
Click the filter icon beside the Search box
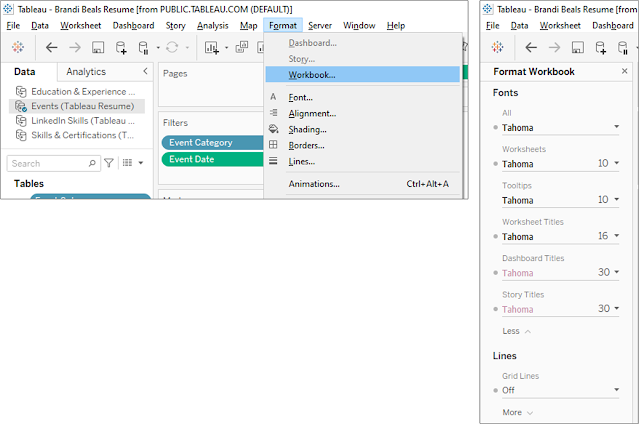[108, 163]
